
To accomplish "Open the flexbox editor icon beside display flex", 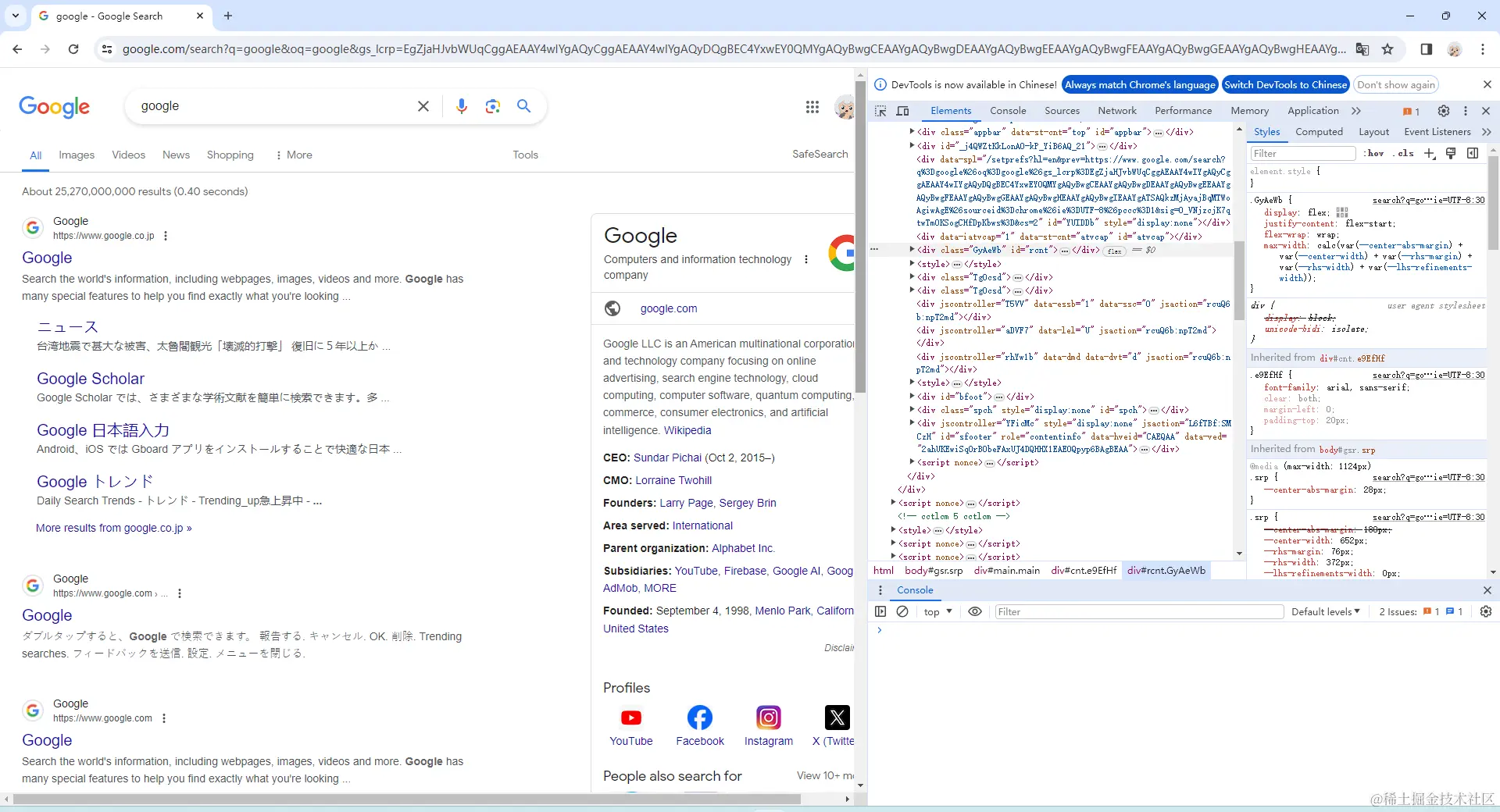I will 1342,212.
